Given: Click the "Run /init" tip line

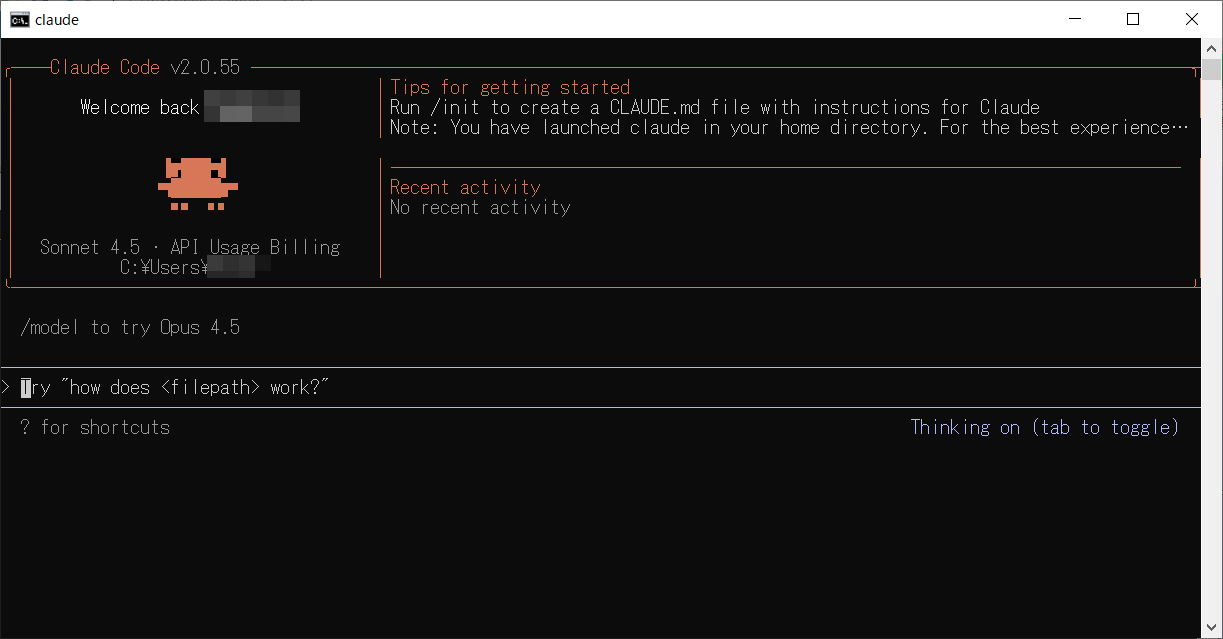Looking at the screenshot, I should [714, 107].
